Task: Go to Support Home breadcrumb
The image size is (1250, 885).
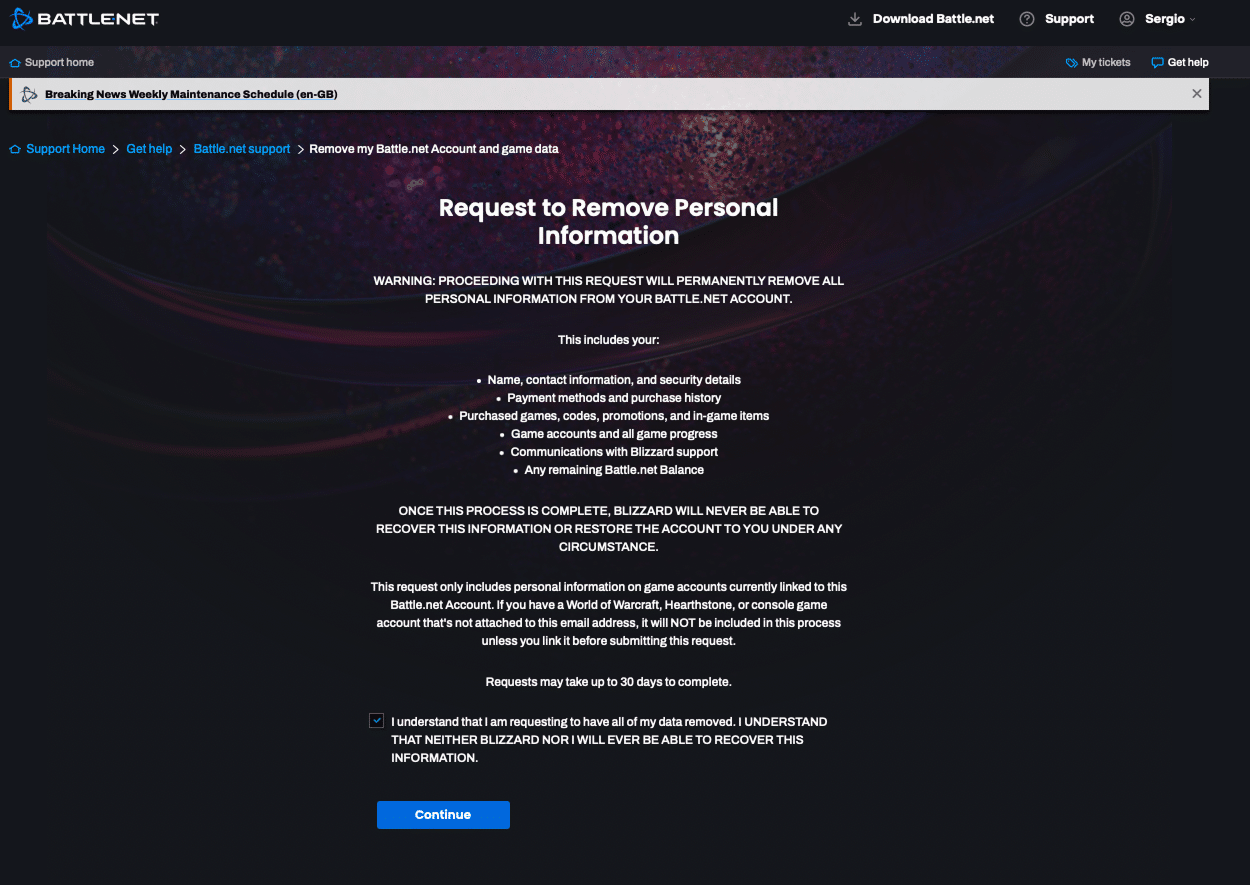Action: 65,149
